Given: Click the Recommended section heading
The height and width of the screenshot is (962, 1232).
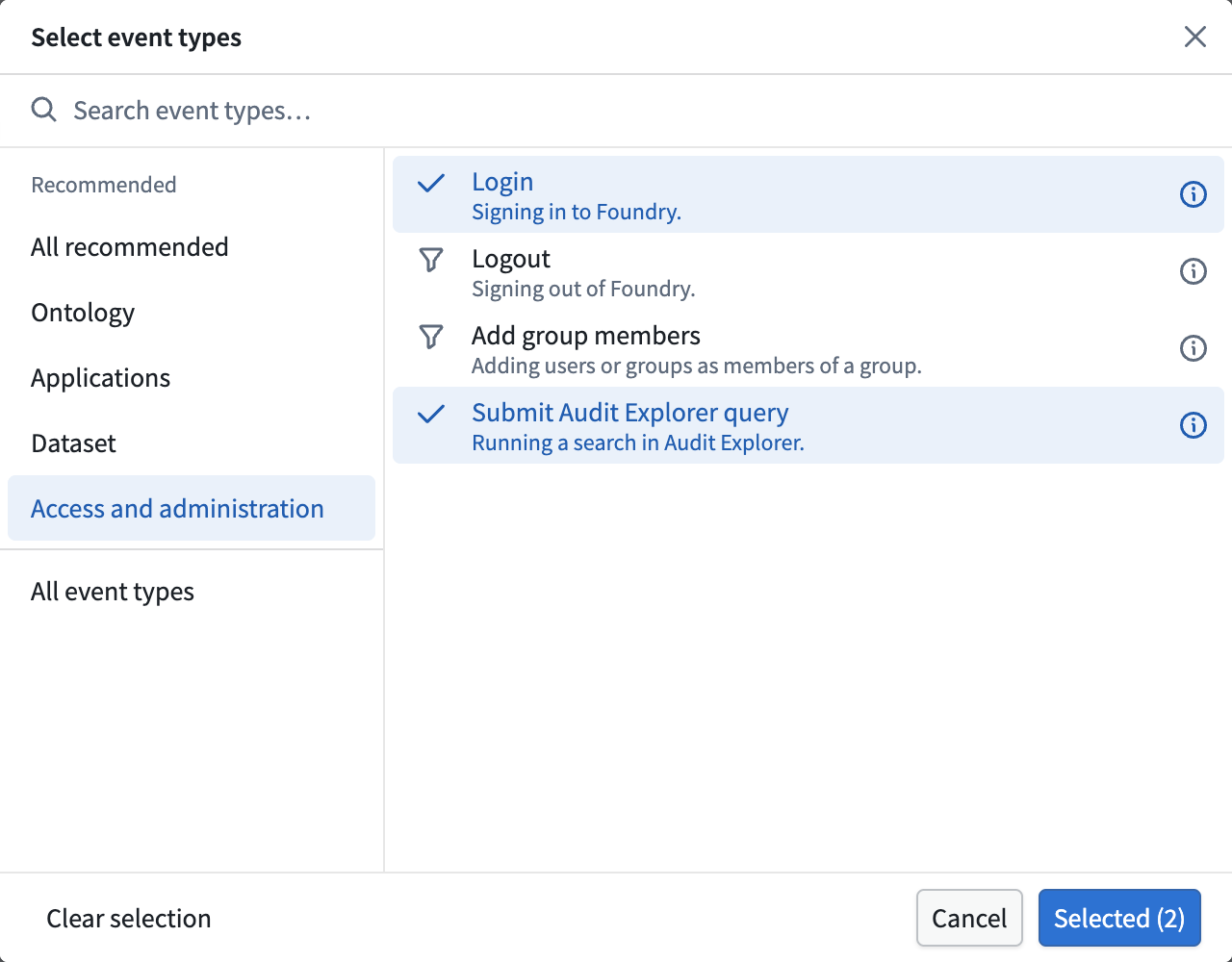Looking at the screenshot, I should click(x=104, y=185).
